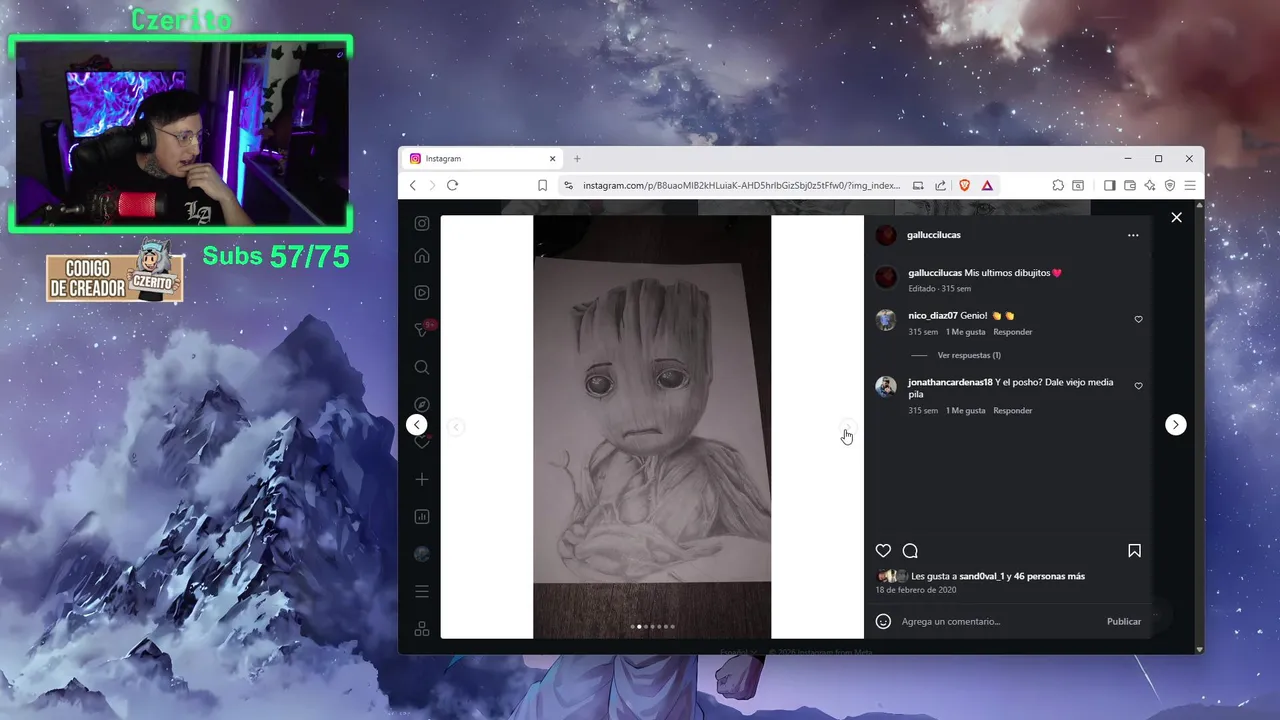The height and width of the screenshot is (720, 1280).
Task: Expand Ver respuestas (1) replies
Action: [969, 355]
